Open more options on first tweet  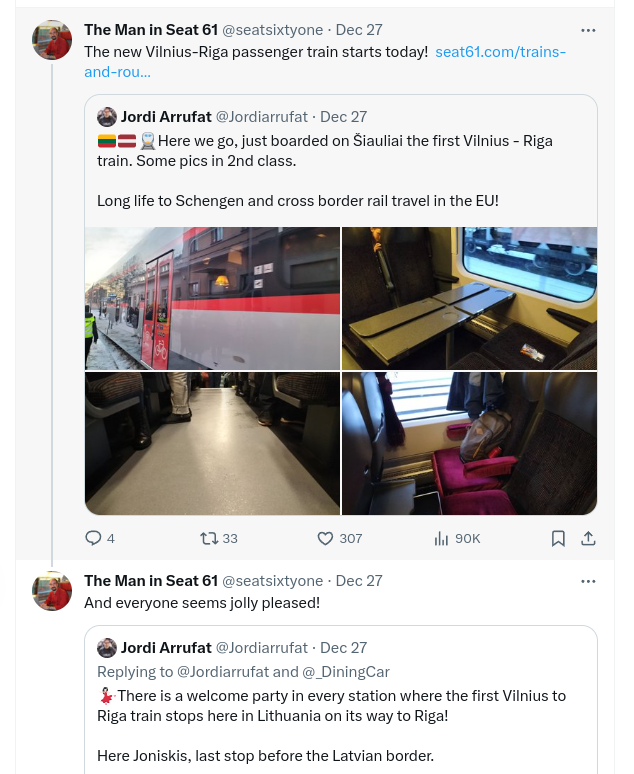588,30
